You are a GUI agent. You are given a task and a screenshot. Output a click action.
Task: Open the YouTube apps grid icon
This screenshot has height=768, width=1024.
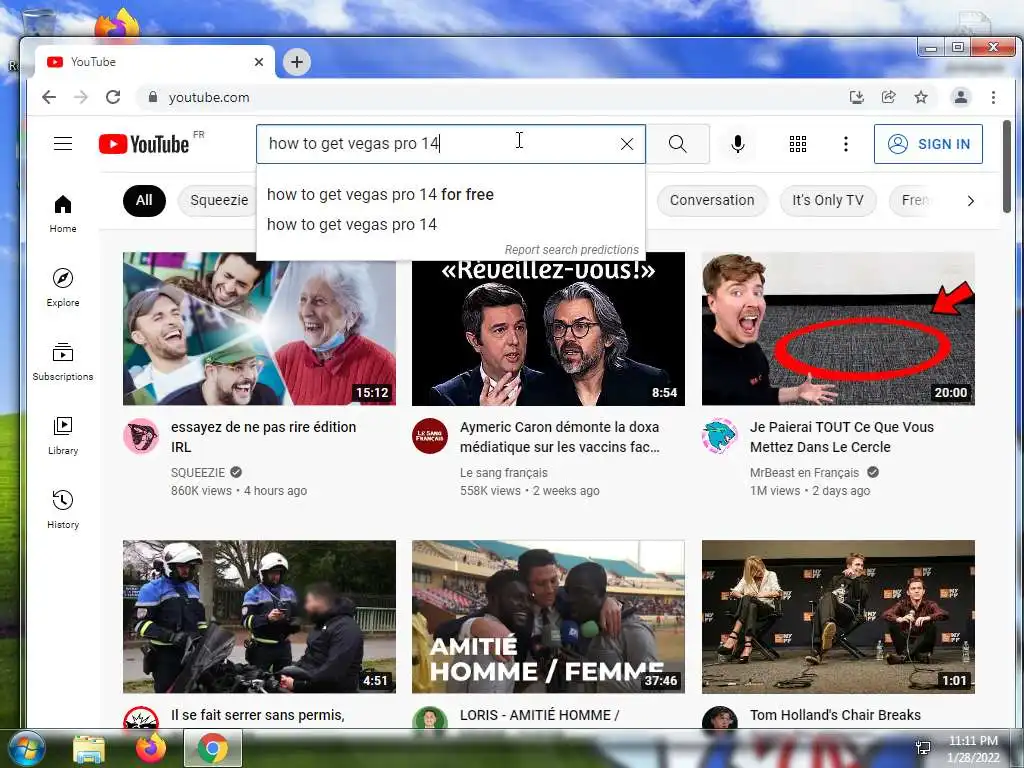coord(797,144)
